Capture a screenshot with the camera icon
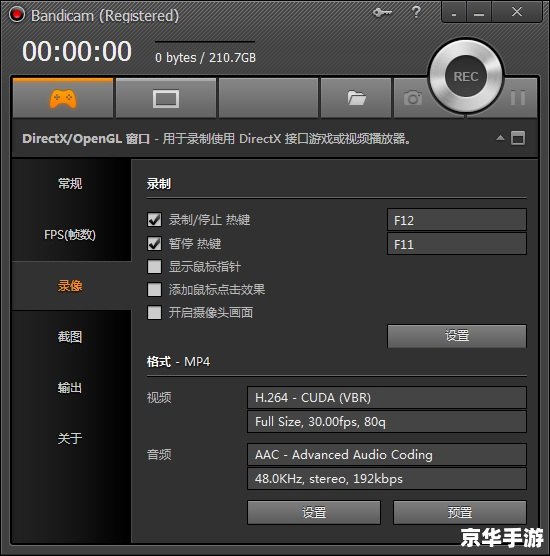The height and width of the screenshot is (556, 550). pos(413,98)
